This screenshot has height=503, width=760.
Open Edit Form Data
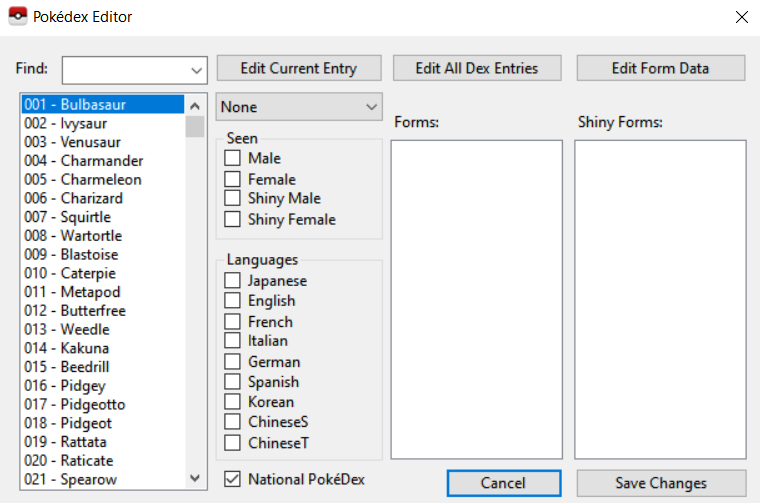pos(661,68)
